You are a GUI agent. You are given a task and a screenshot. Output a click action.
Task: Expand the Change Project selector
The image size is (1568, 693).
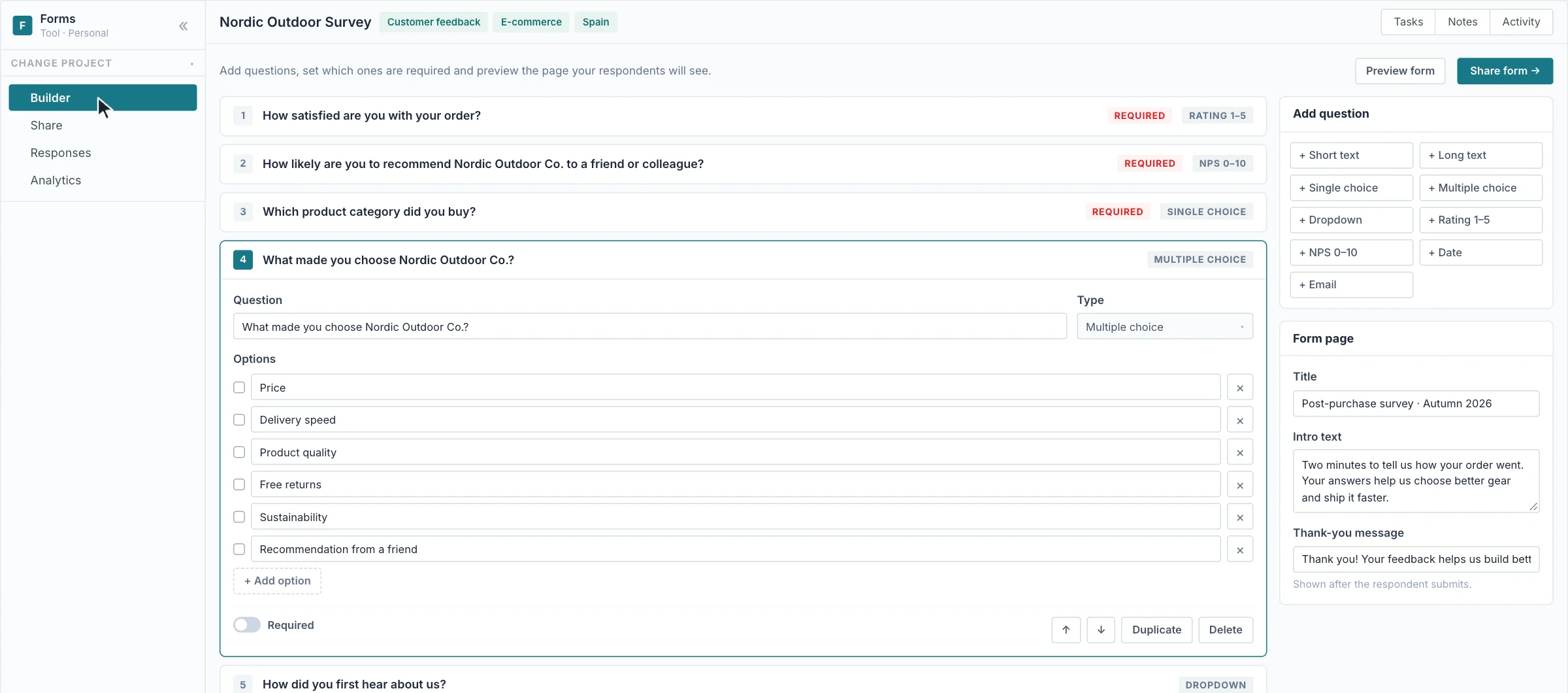pos(103,63)
